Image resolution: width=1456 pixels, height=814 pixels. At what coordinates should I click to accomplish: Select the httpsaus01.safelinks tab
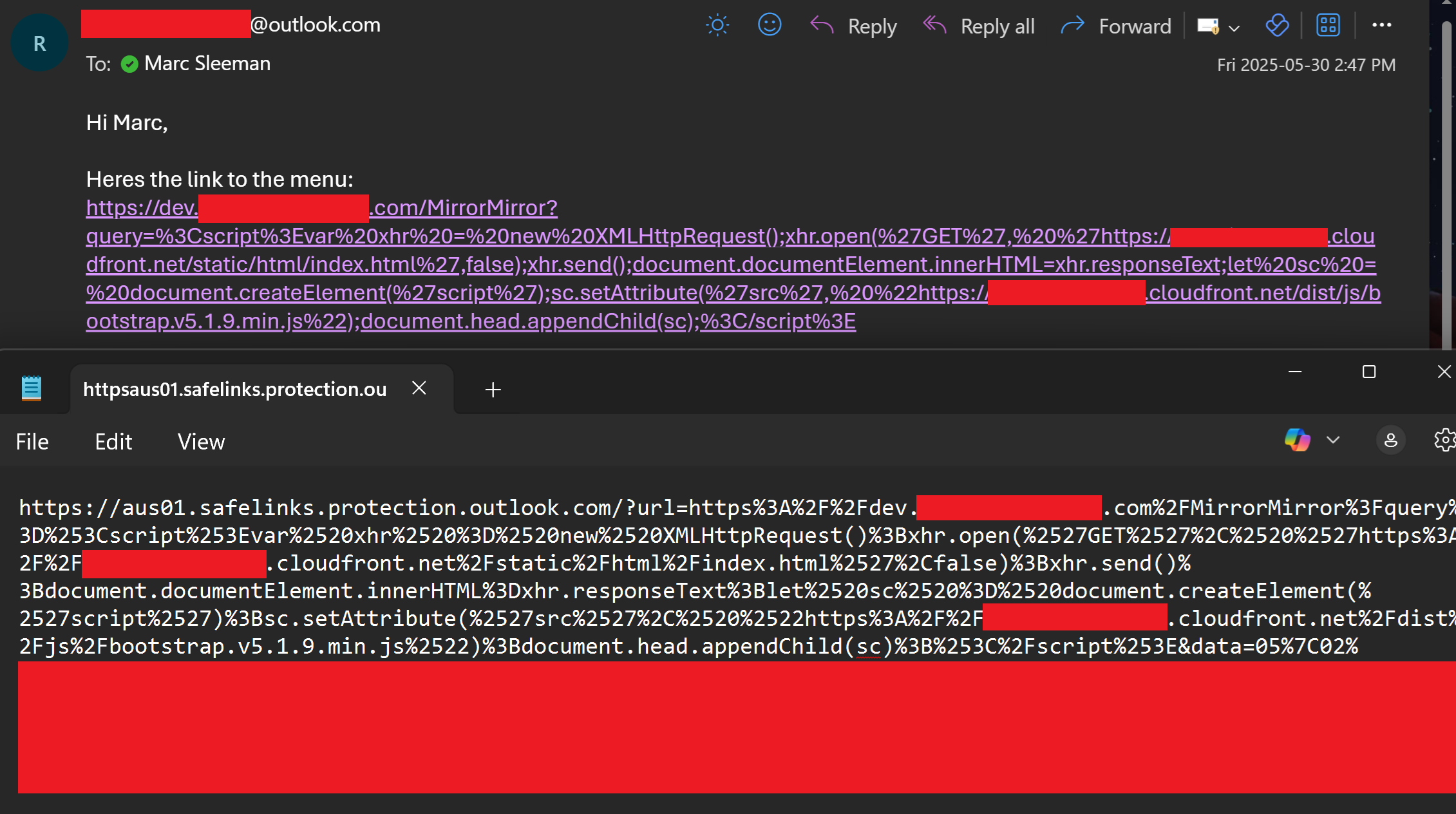234,389
